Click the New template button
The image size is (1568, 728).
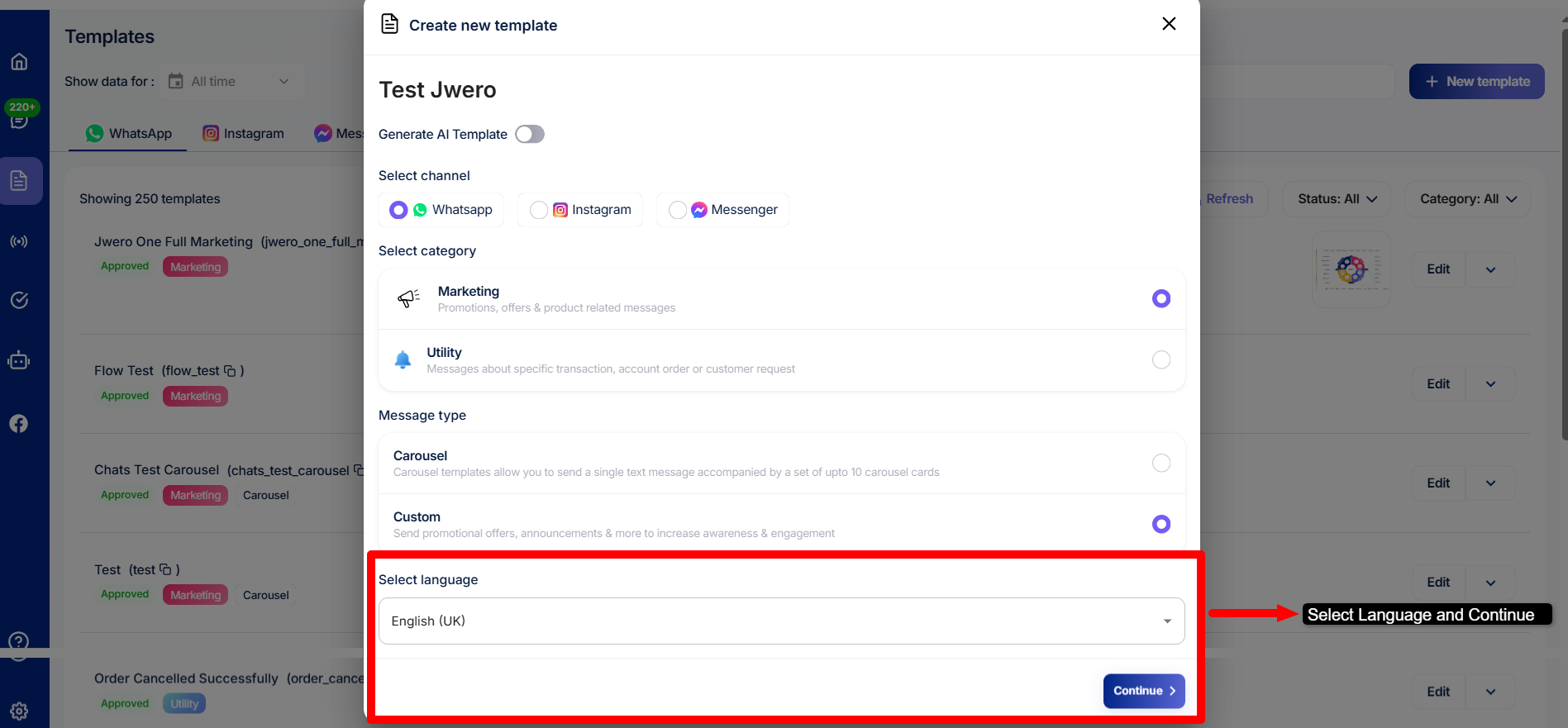pos(1476,81)
